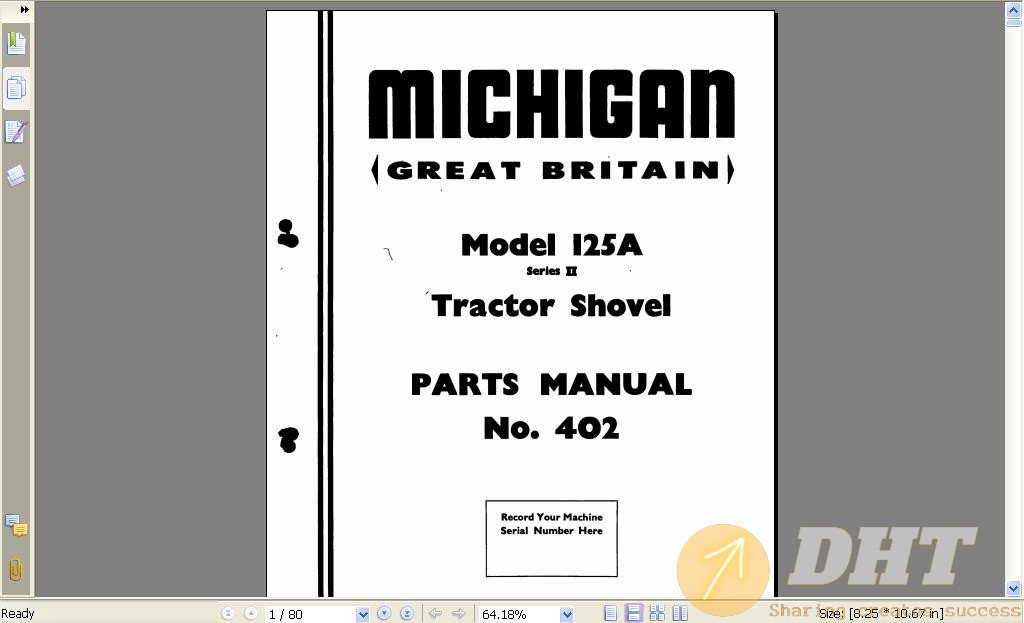Click the 'Record Your Machine Serial Number Here' box
The width and height of the screenshot is (1024, 623).
point(552,539)
